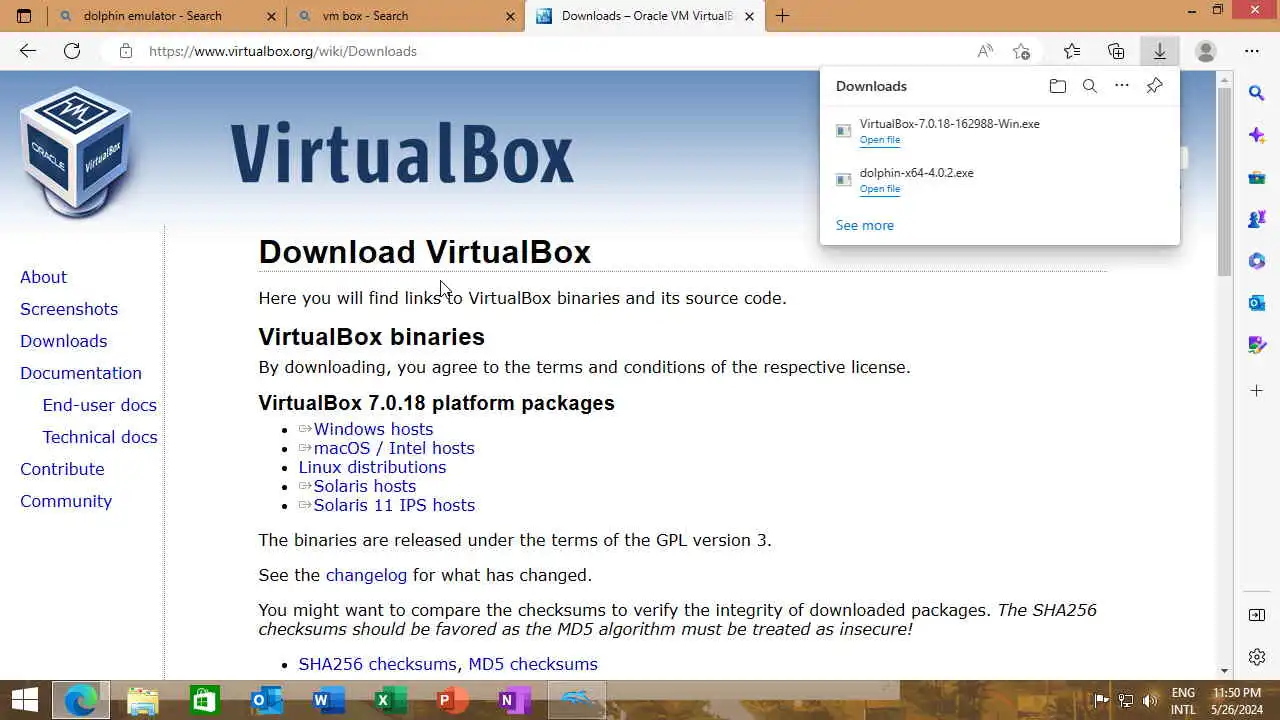
Task: Open the sidebar Microsoft 365 icon
Action: click(x=1257, y=261)
